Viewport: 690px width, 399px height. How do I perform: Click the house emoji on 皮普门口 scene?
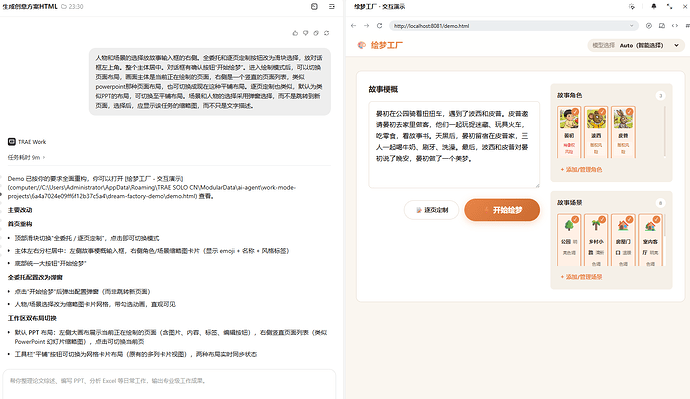coord(623,226)
